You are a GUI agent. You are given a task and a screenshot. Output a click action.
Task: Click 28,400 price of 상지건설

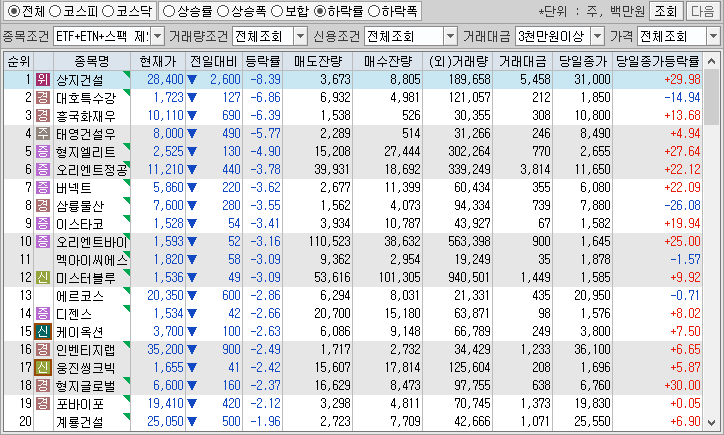click(x=165, y=79)
